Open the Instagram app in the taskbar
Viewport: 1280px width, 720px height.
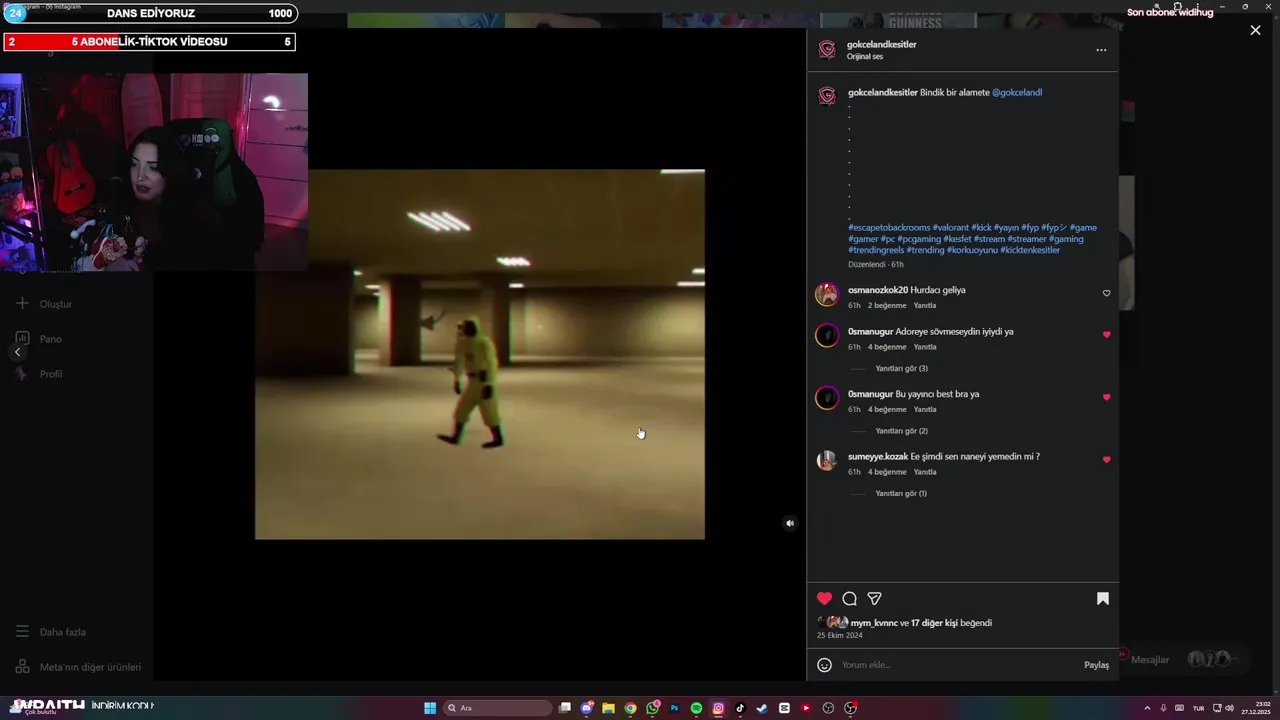[718, 708]
